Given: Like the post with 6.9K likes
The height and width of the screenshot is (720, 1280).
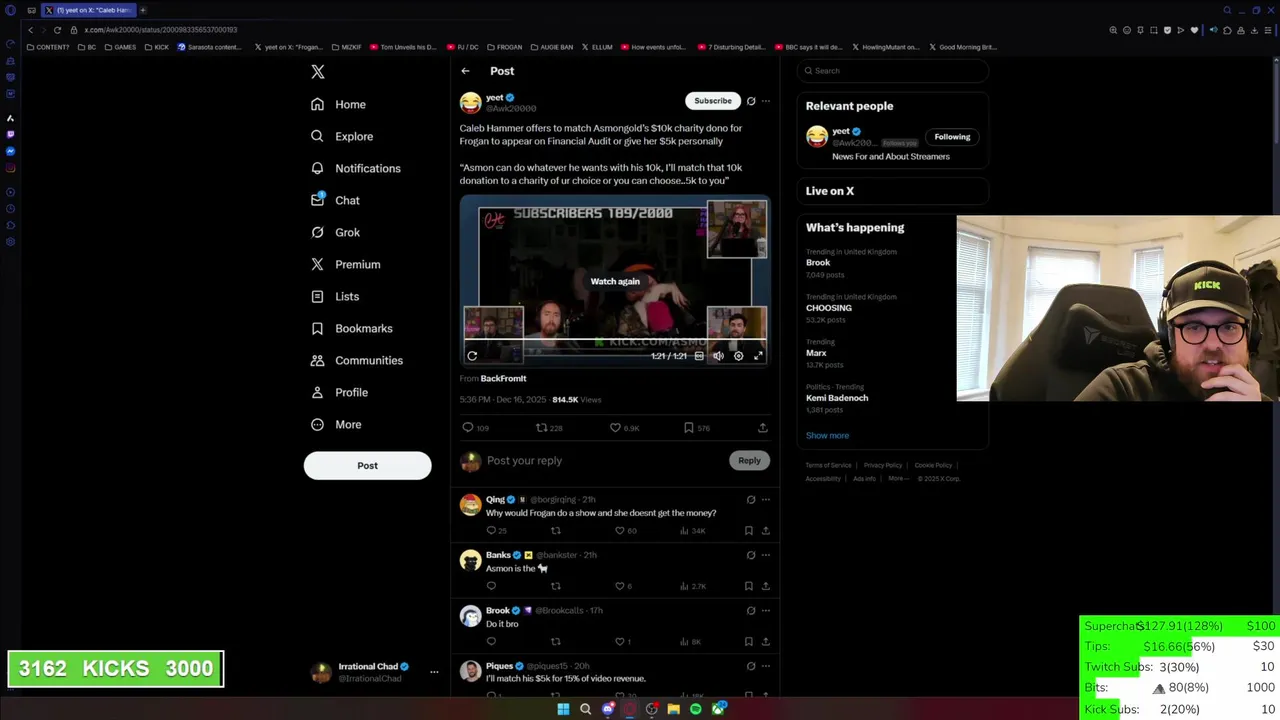Looking at the screenshot, I should 615,428.
